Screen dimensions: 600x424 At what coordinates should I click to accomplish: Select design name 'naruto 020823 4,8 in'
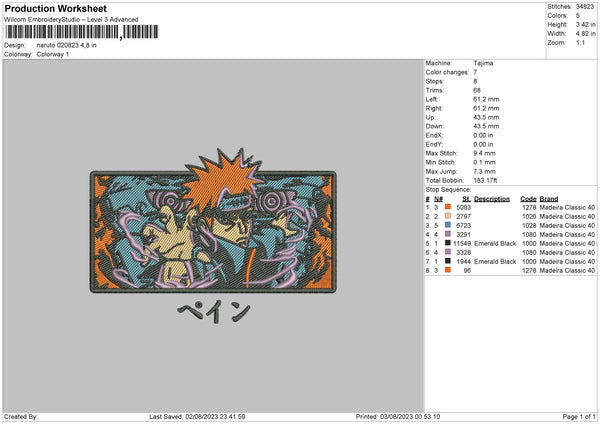pos(67,45)
